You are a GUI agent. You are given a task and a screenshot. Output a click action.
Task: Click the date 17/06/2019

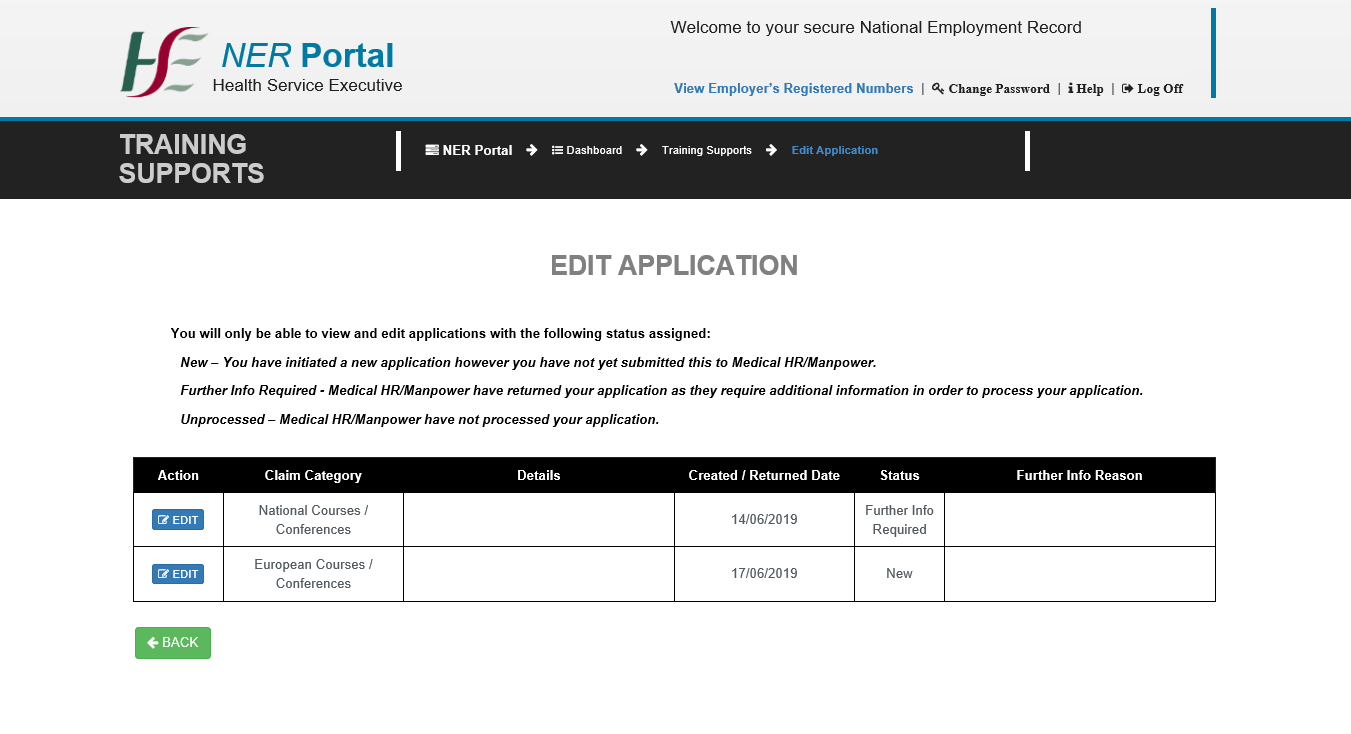[764, 574]
